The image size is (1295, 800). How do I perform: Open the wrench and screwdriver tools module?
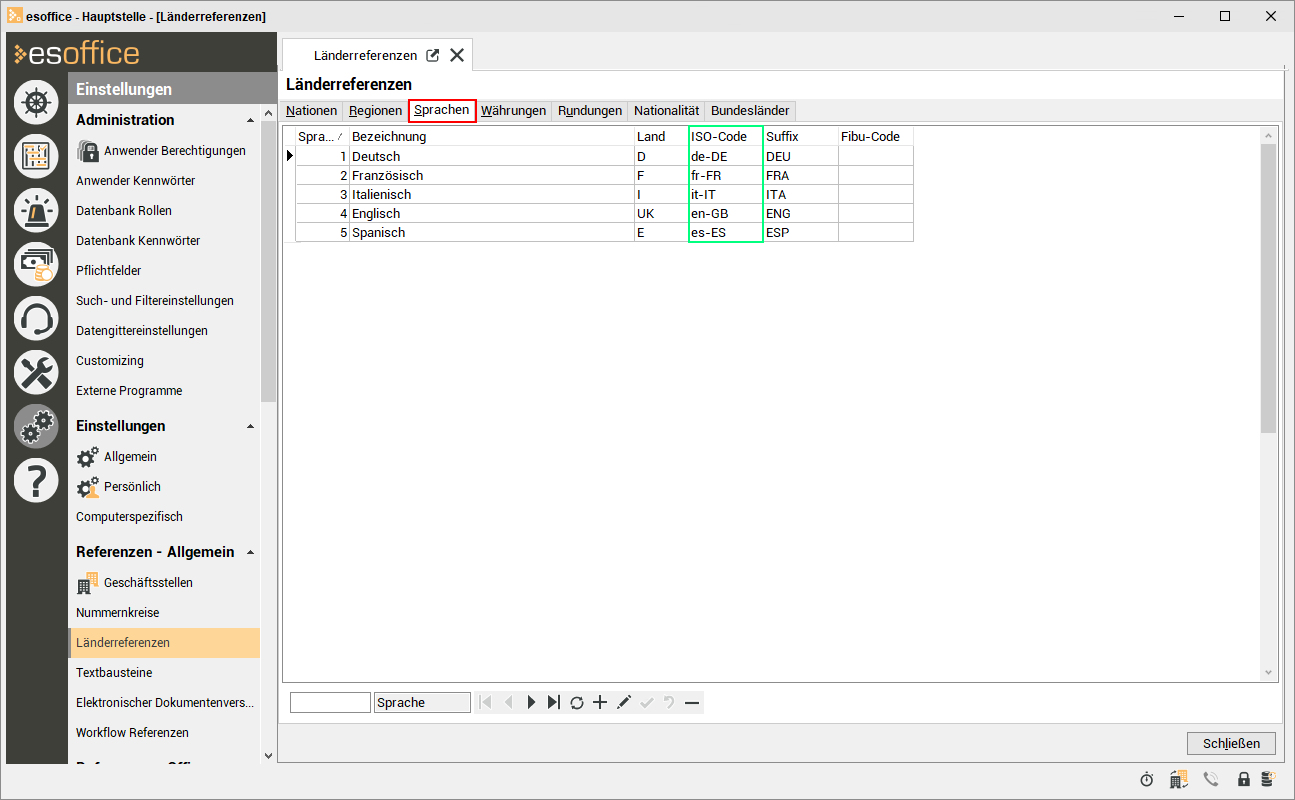click(x=36, y=372)
